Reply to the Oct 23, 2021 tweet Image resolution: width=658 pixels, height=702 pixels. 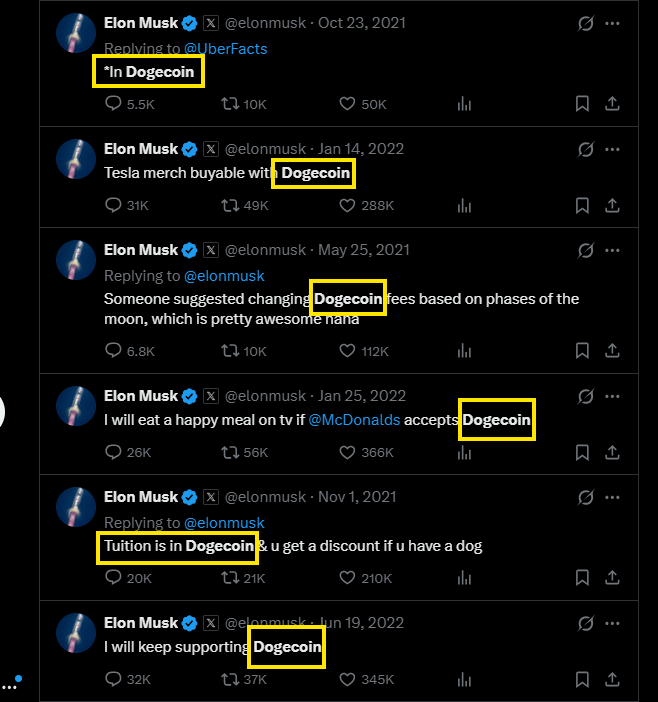click(113, 104)
